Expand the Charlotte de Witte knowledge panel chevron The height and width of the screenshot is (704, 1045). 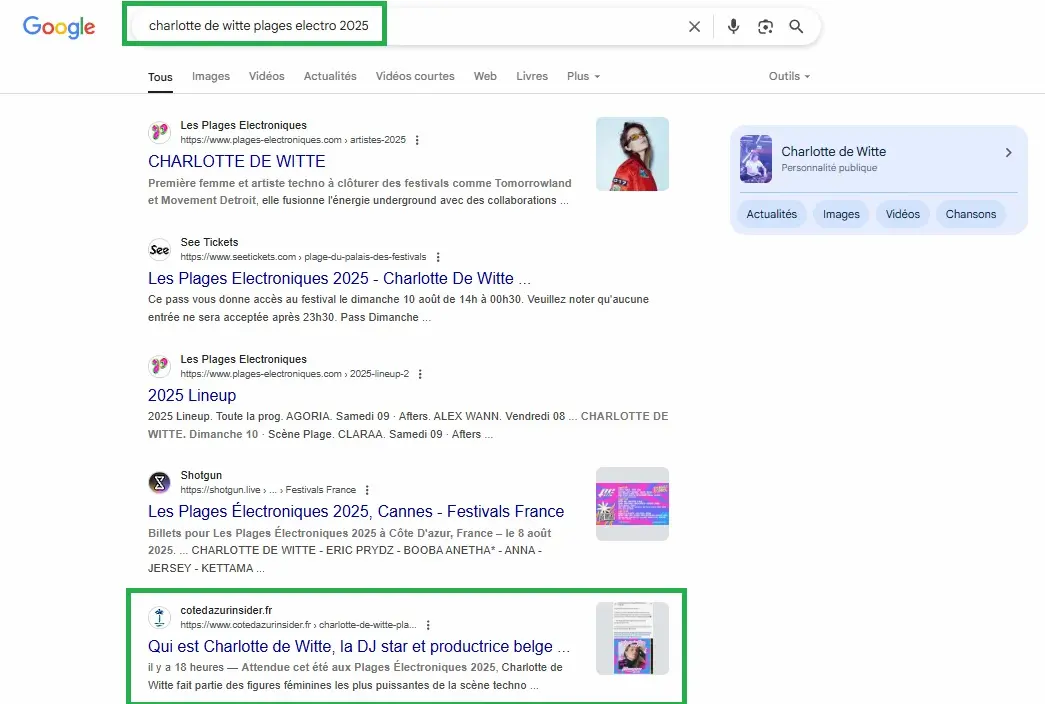click(x=1008, y=153)
